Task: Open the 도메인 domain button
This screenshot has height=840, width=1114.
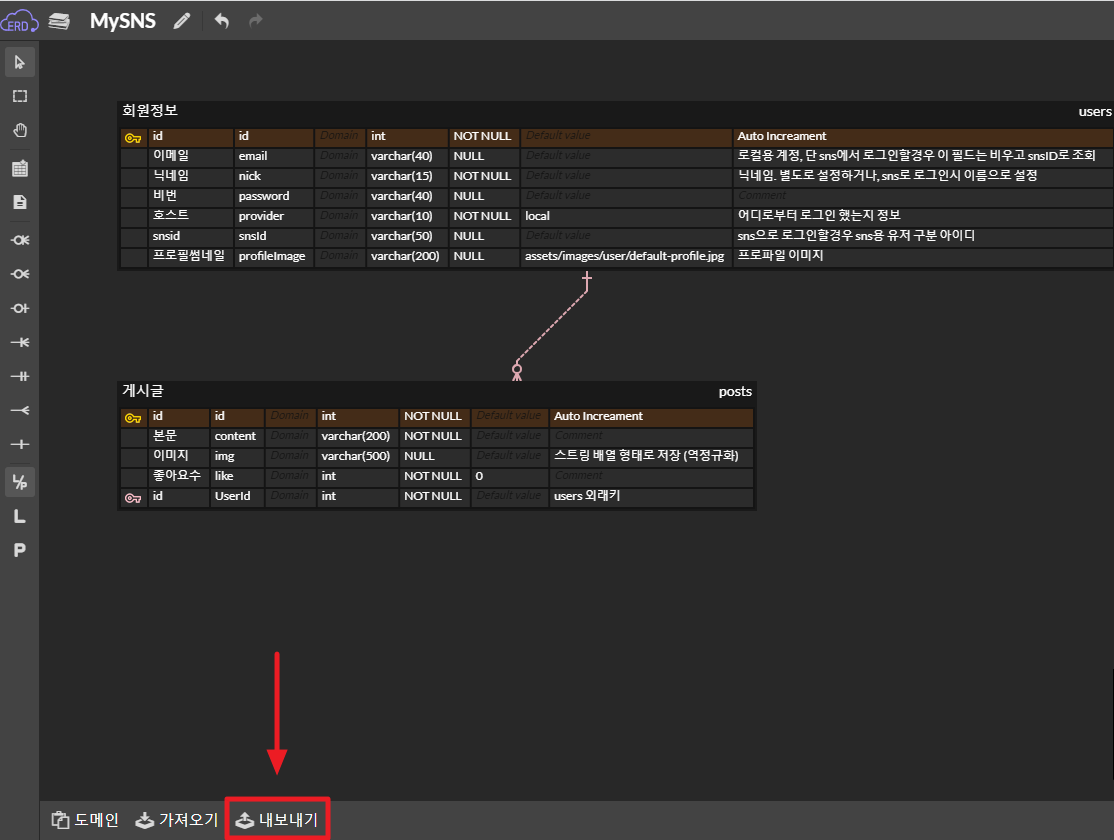Action: pos(85,820)
